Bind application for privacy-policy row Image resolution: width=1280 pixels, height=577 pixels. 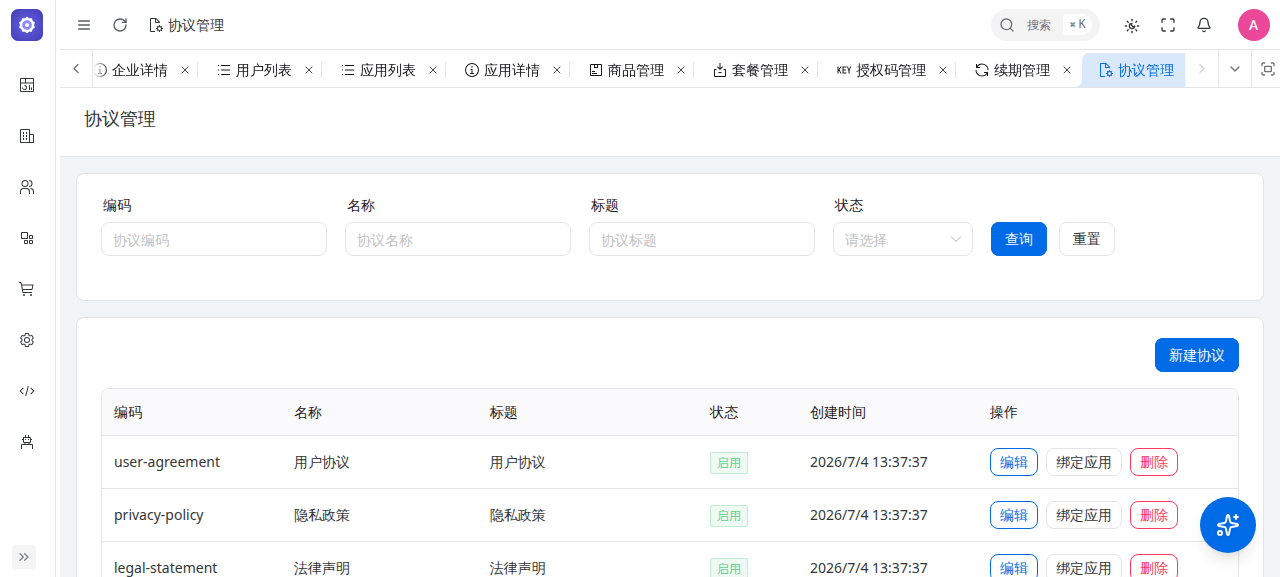[1084, 515]
